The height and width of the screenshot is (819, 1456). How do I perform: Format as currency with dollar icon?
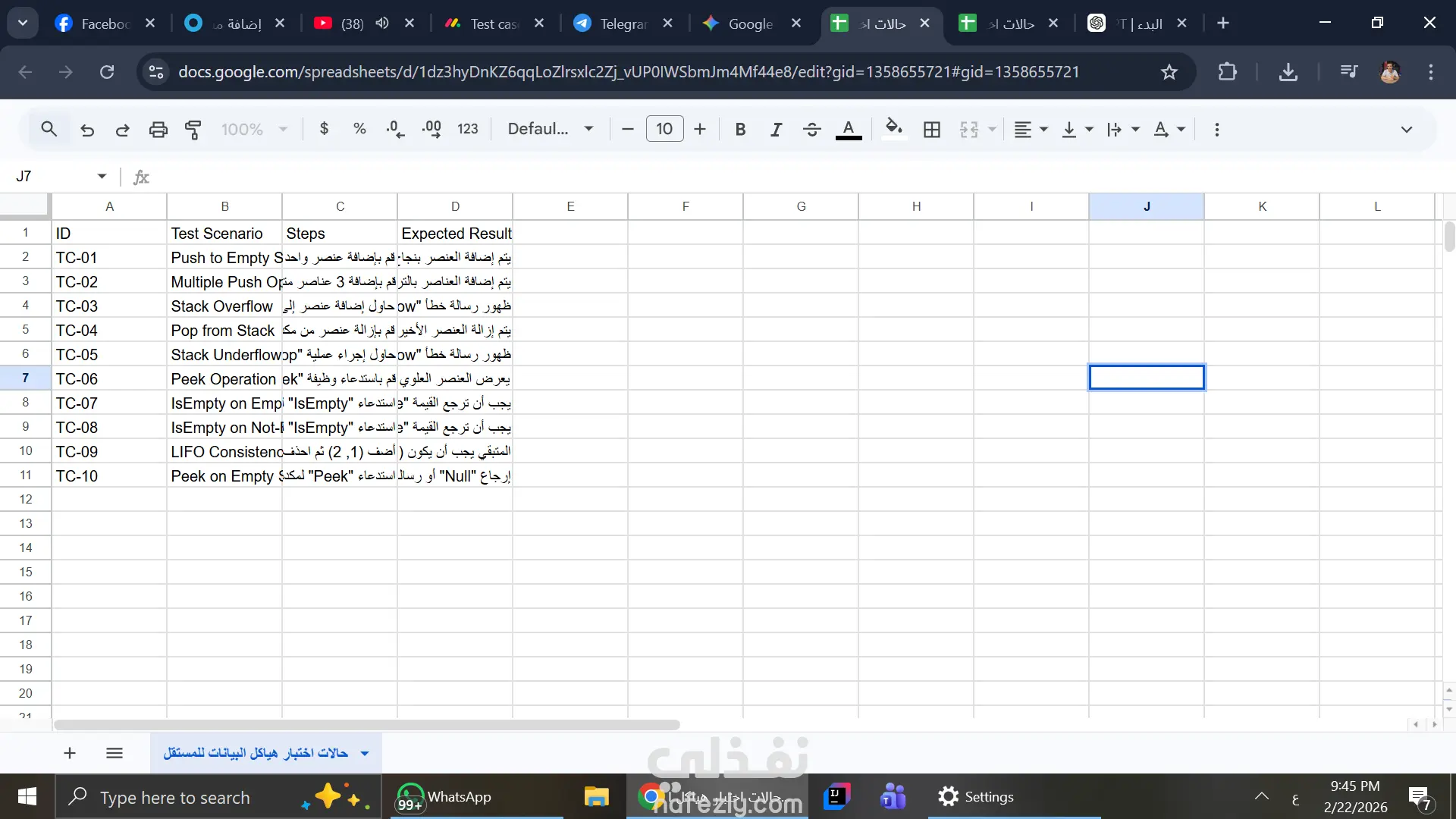click(x=324, y=129)
